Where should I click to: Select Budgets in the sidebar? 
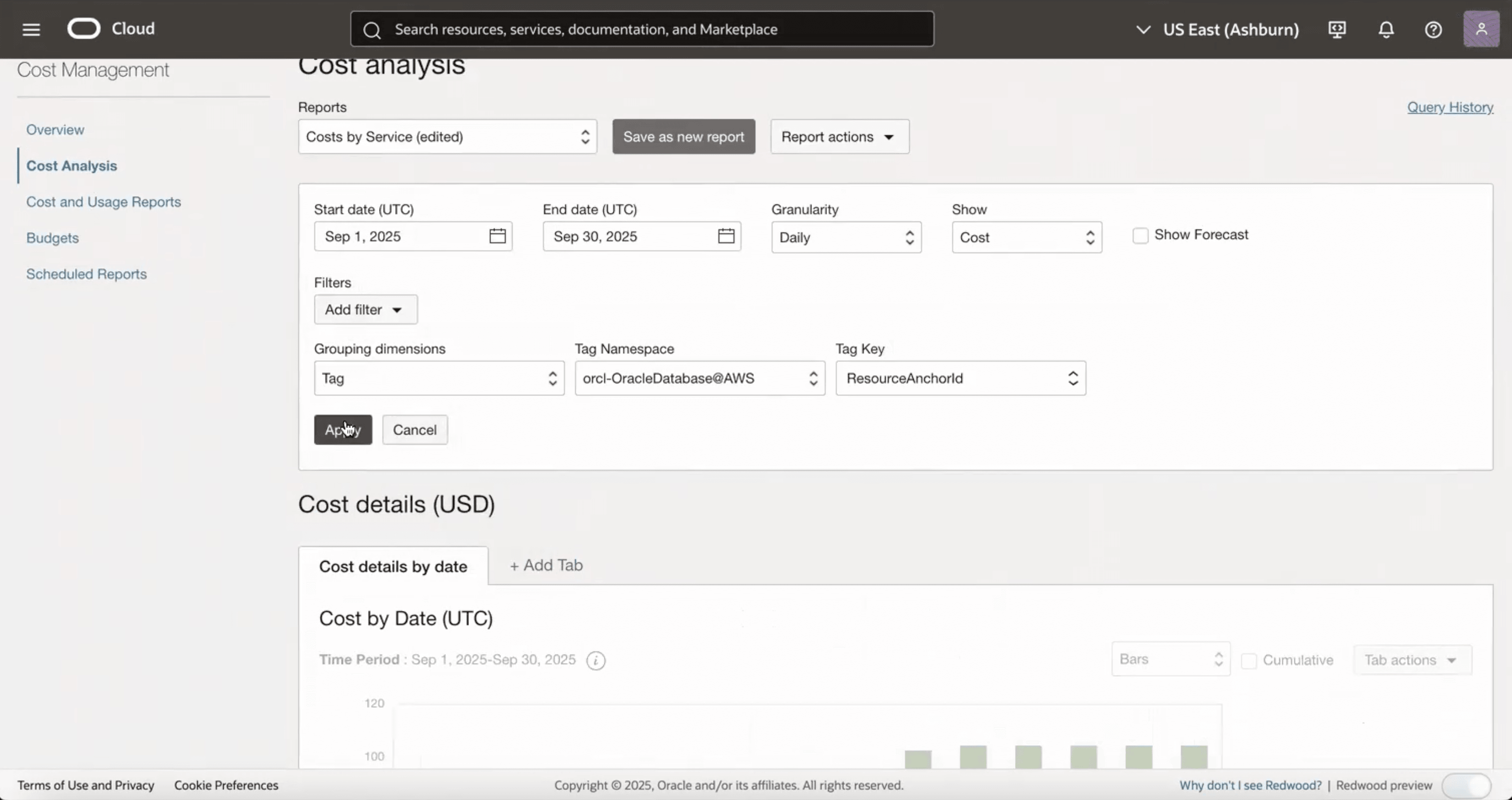[x=52, y=237]
